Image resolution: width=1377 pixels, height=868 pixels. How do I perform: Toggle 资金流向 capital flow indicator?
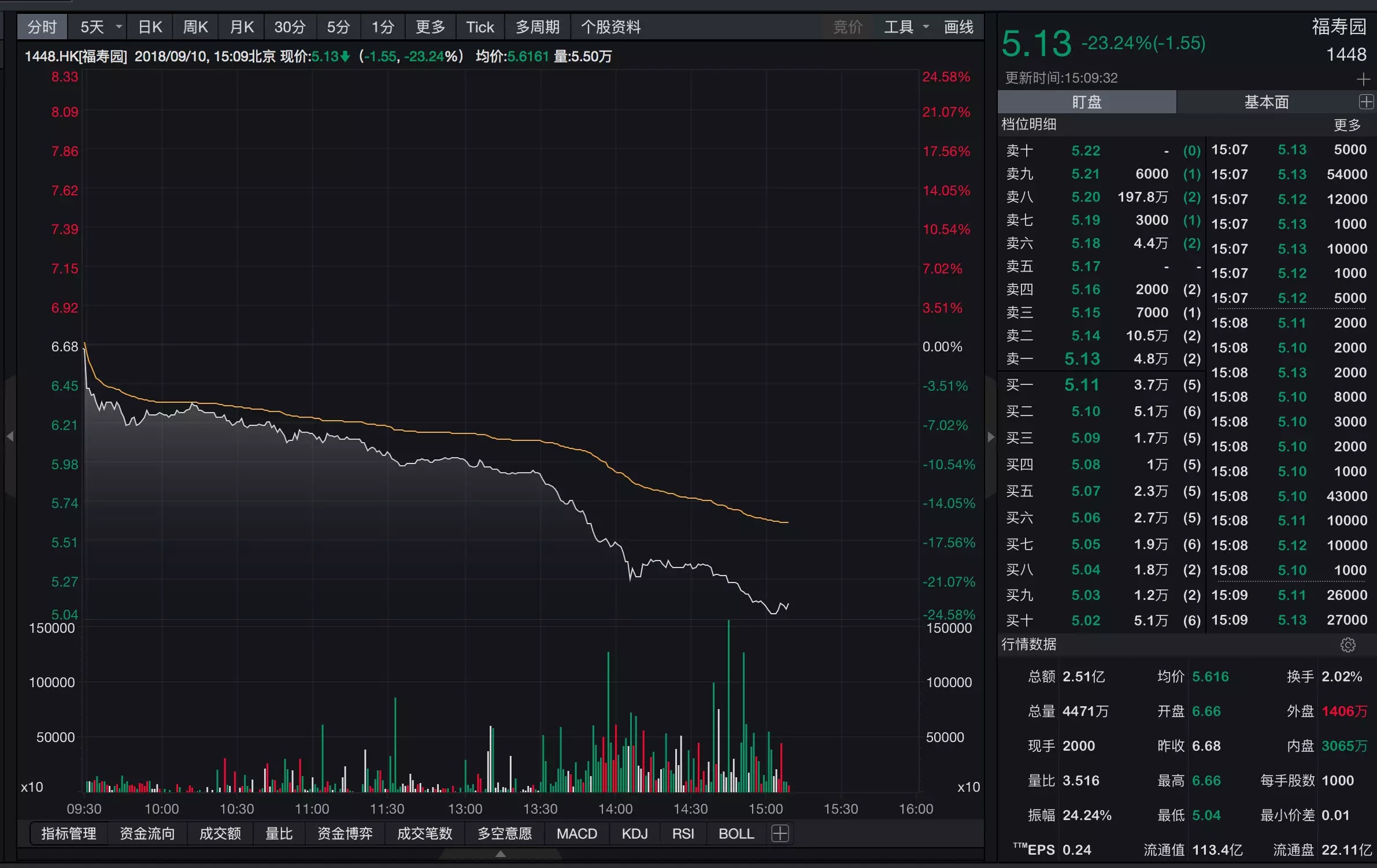coord(147,833)
